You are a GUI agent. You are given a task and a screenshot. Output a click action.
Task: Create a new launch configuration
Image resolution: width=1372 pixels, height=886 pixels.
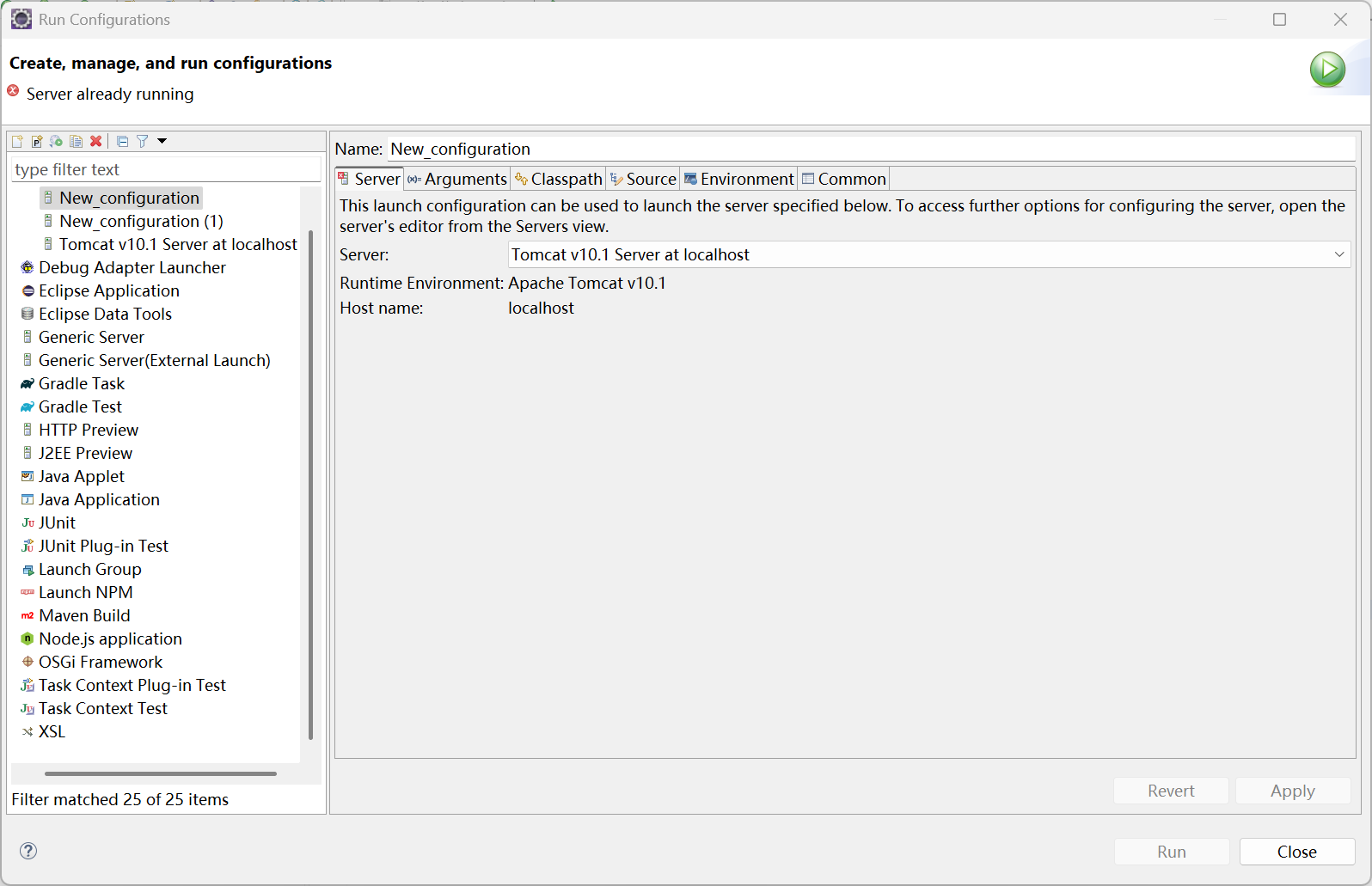point(17,142)
